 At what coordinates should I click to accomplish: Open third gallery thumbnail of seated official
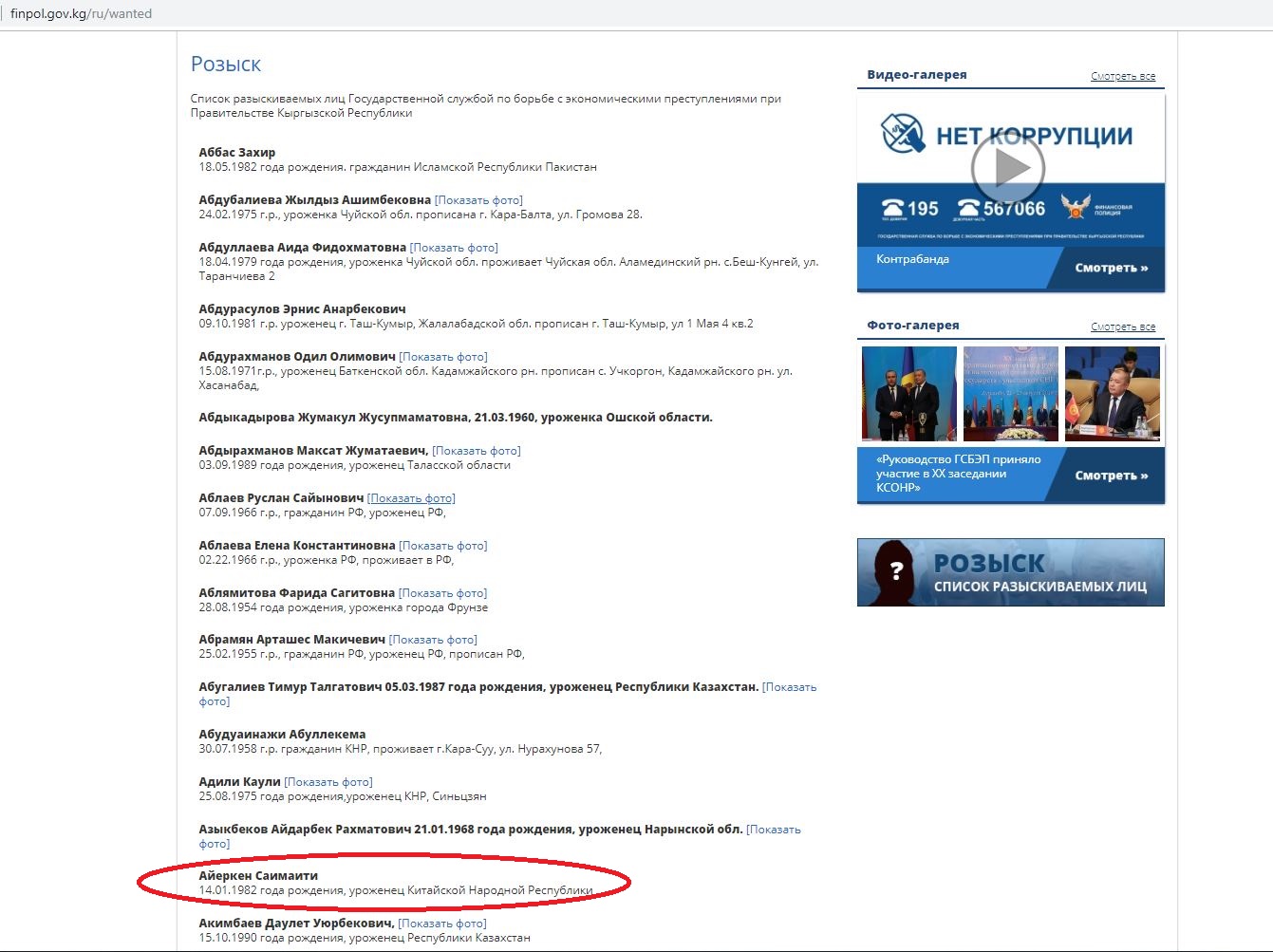point(1112,394)
